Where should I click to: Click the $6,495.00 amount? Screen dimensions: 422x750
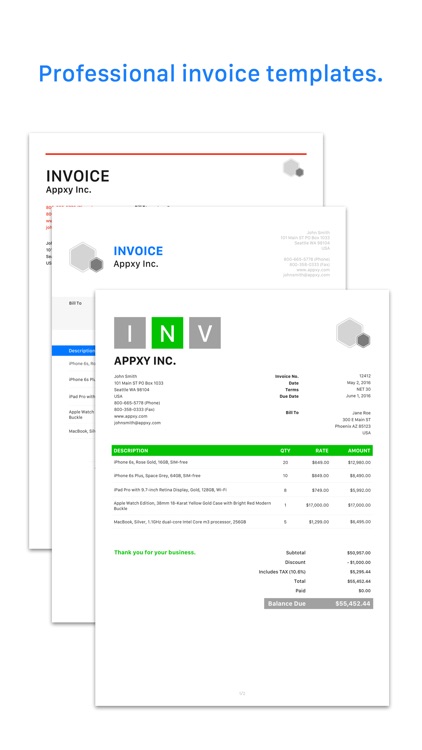point(360,522)
